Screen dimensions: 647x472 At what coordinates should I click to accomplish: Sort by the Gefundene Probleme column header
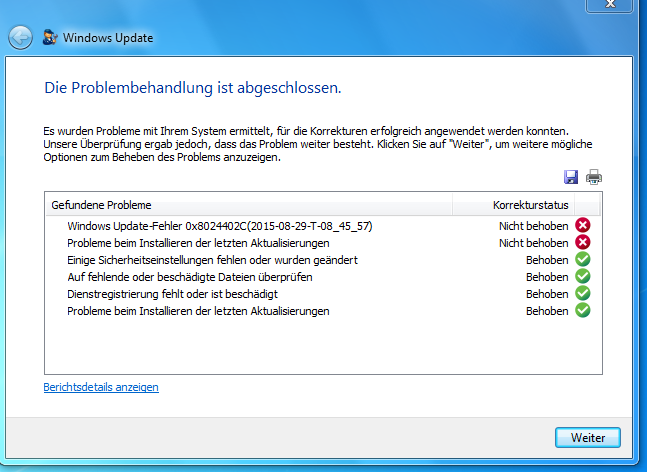(249, 205)
